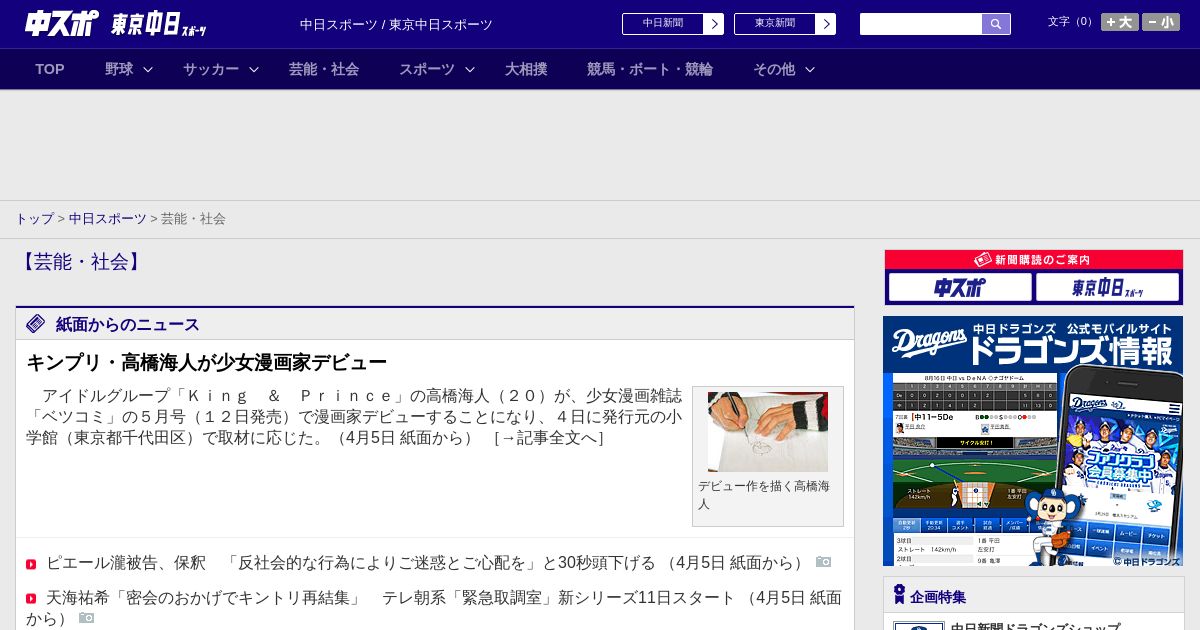Click the 中スポ logo in header
The height and width of the screenshot is (630, 1200).
coord(62,23)
